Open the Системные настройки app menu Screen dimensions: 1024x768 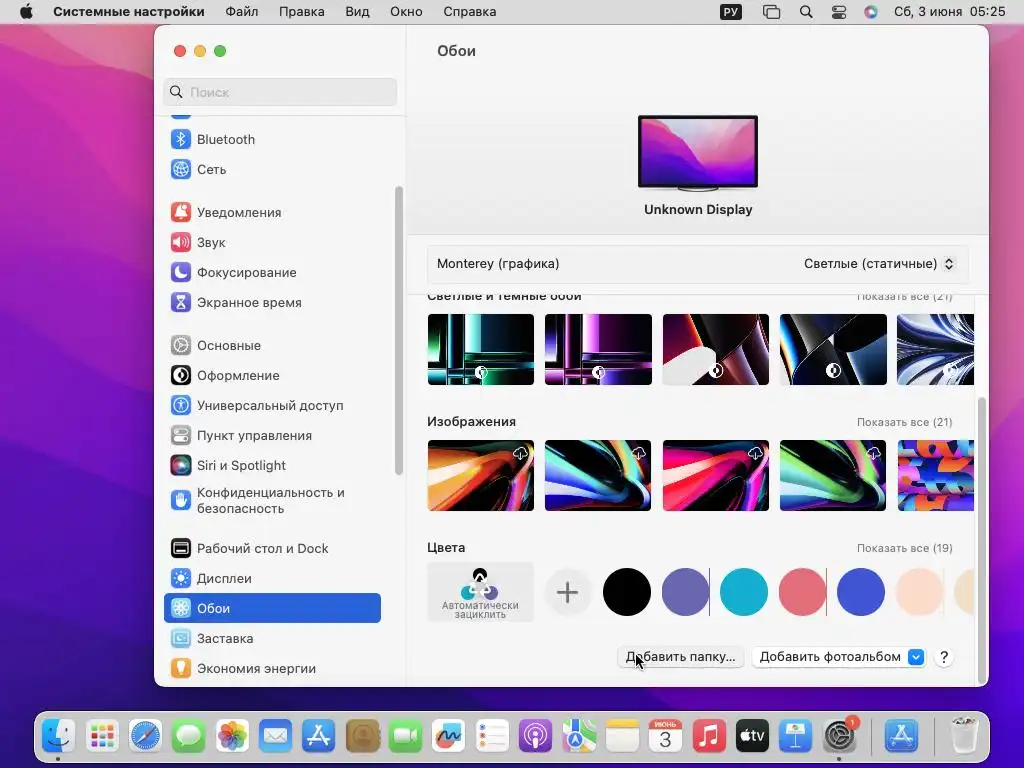129,12
